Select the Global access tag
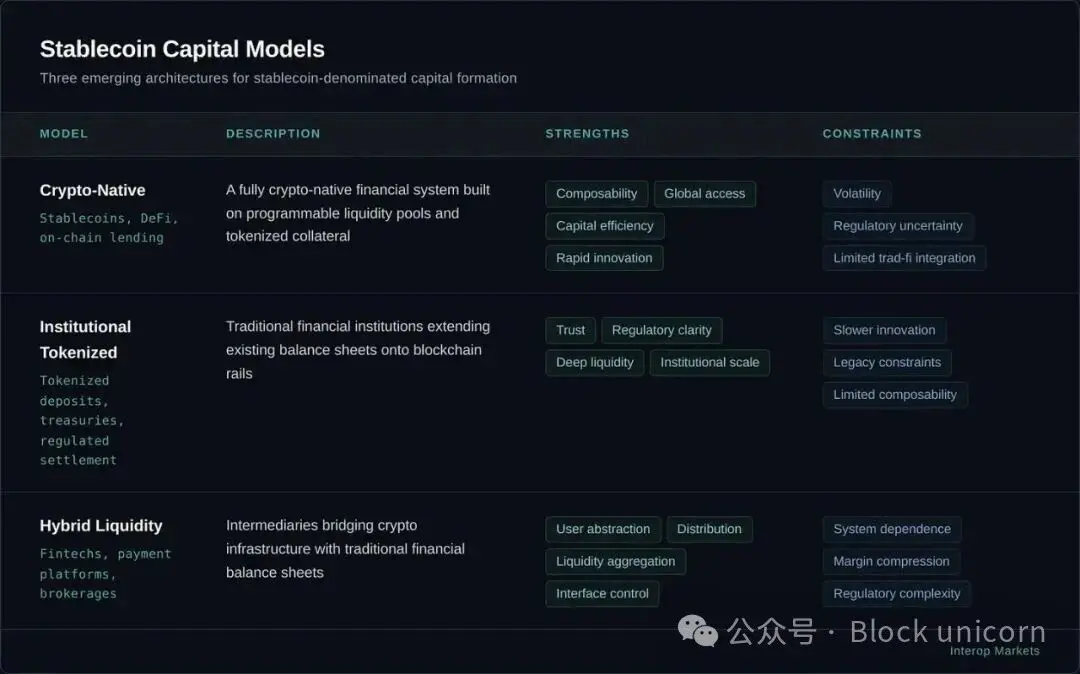 pos(704,194)
